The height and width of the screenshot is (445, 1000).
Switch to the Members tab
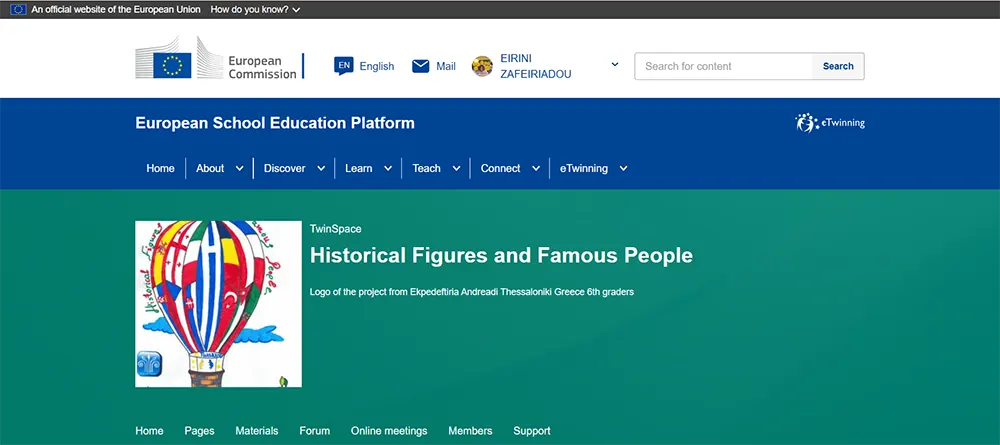(470, 431)
